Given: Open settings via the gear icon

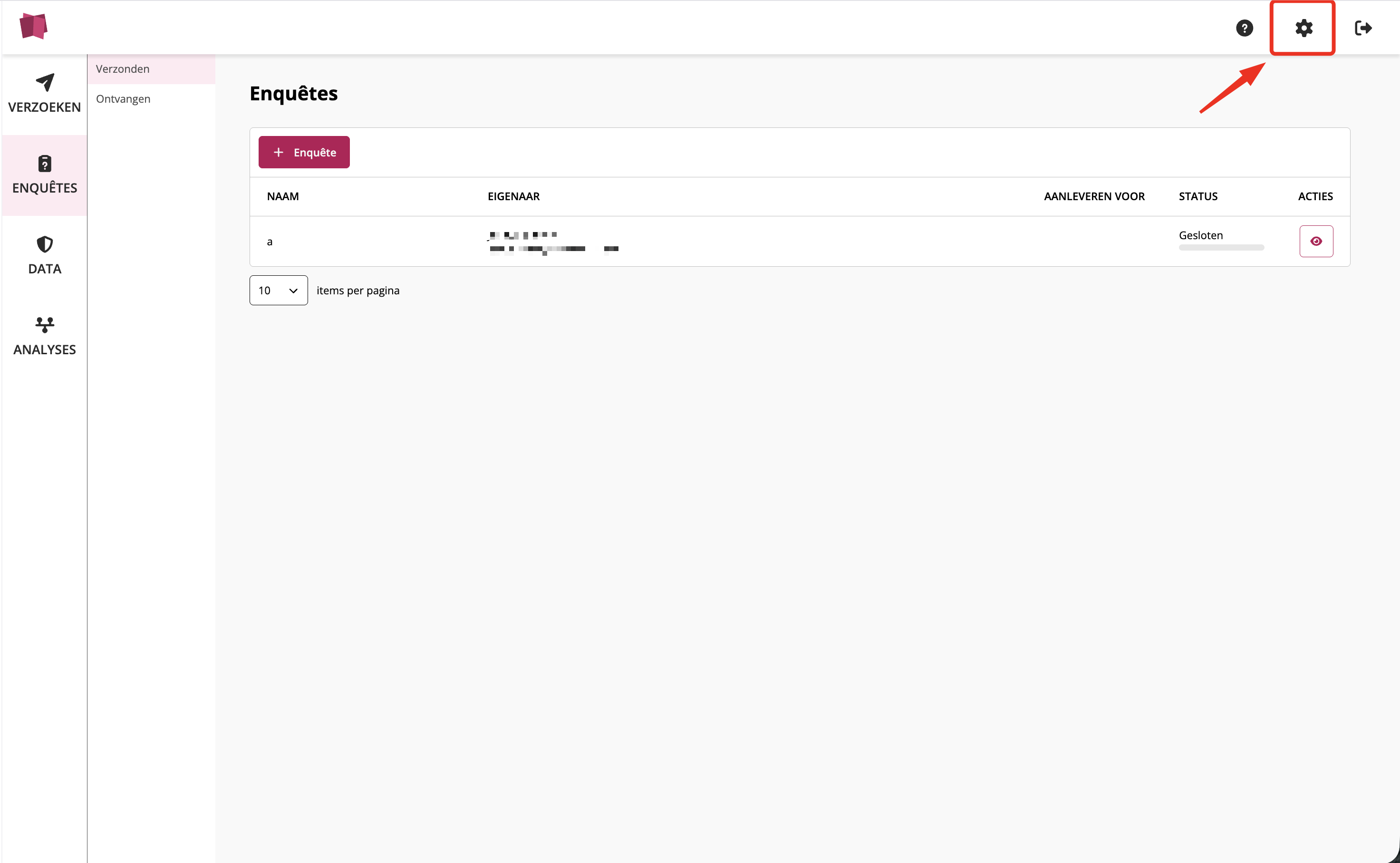Looking at the screenshot, I should pos(1303,28).
